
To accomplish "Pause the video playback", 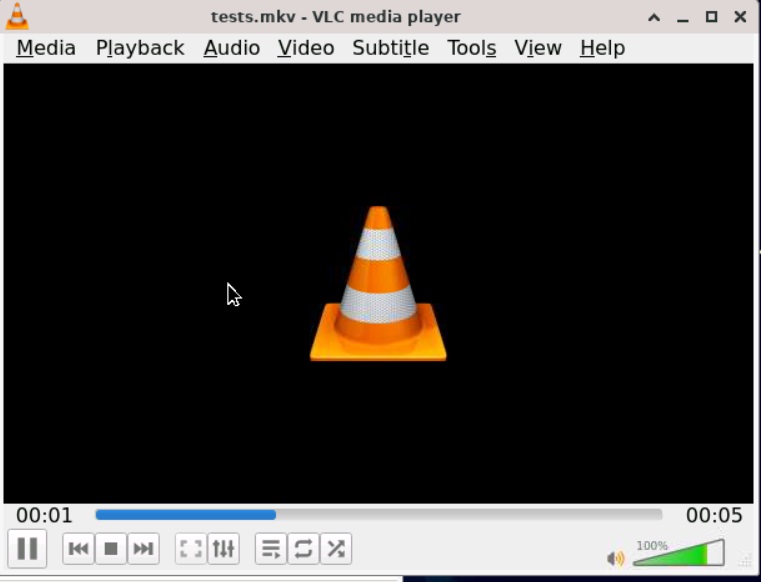I will pyautogui.click(x=27, y=549).
